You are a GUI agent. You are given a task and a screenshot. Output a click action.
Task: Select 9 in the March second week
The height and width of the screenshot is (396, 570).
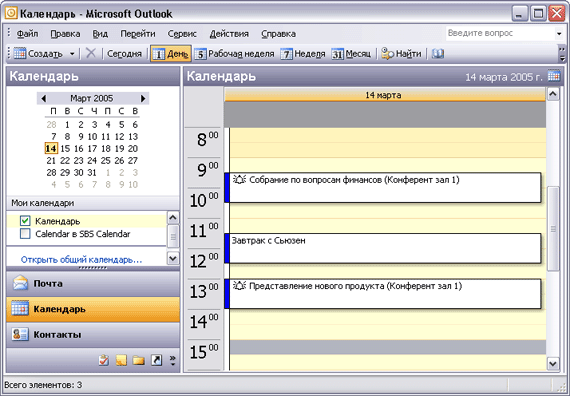click(x=80, y=136)
